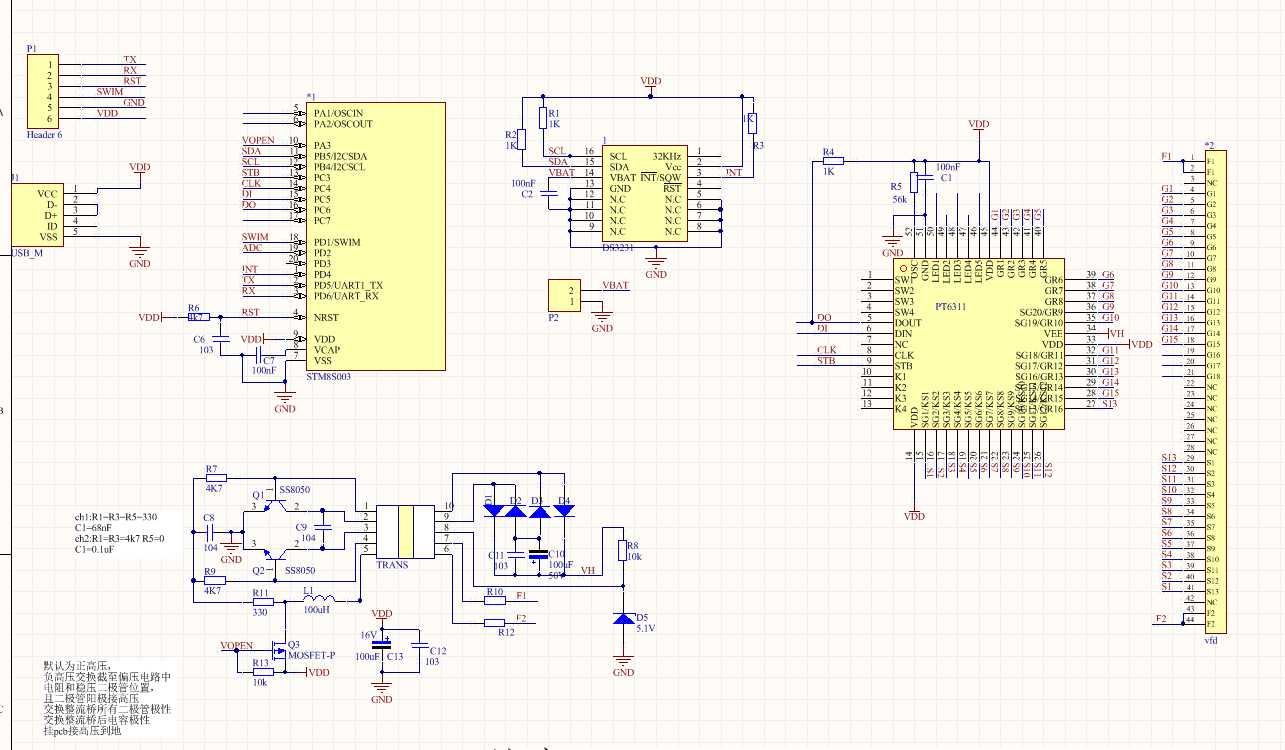
Task: Select the D1 rectifier diode
Action: (x=492, y=509)
